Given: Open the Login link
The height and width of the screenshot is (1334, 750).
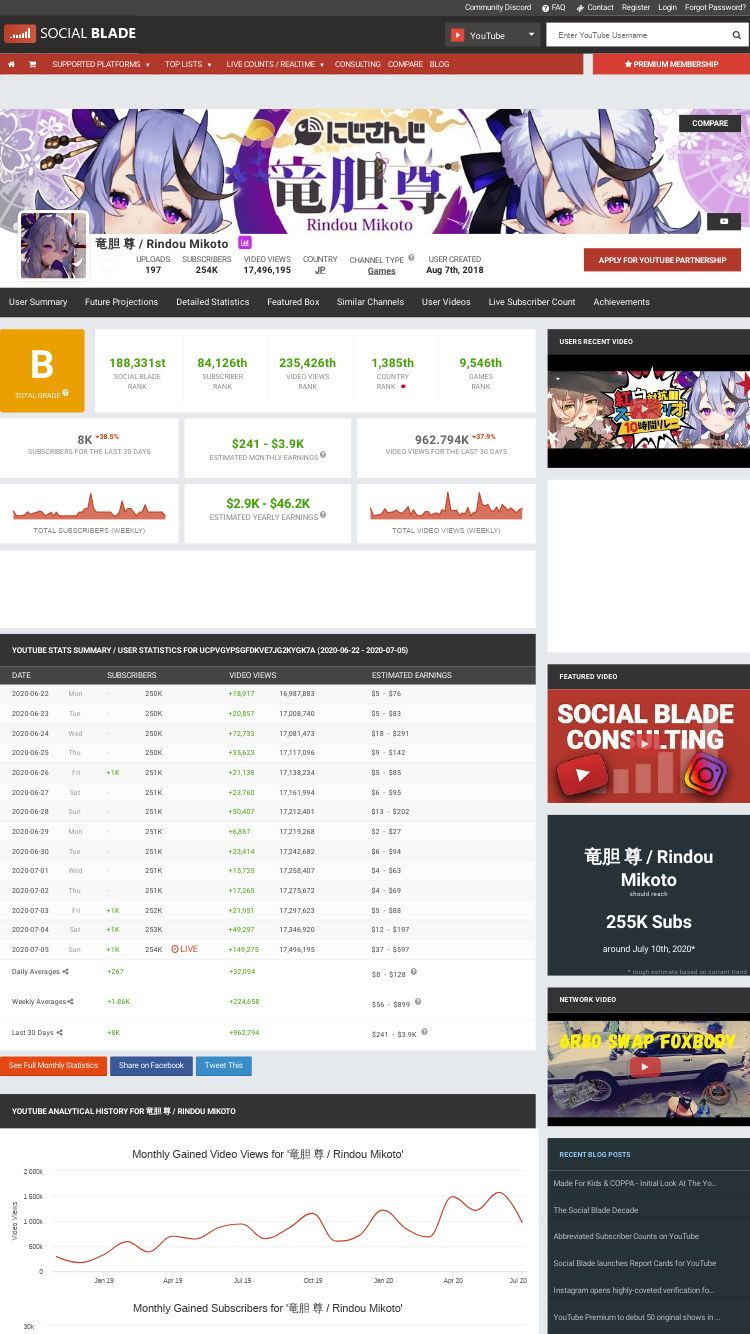Looking at the screenshot, I should (667, 7).
